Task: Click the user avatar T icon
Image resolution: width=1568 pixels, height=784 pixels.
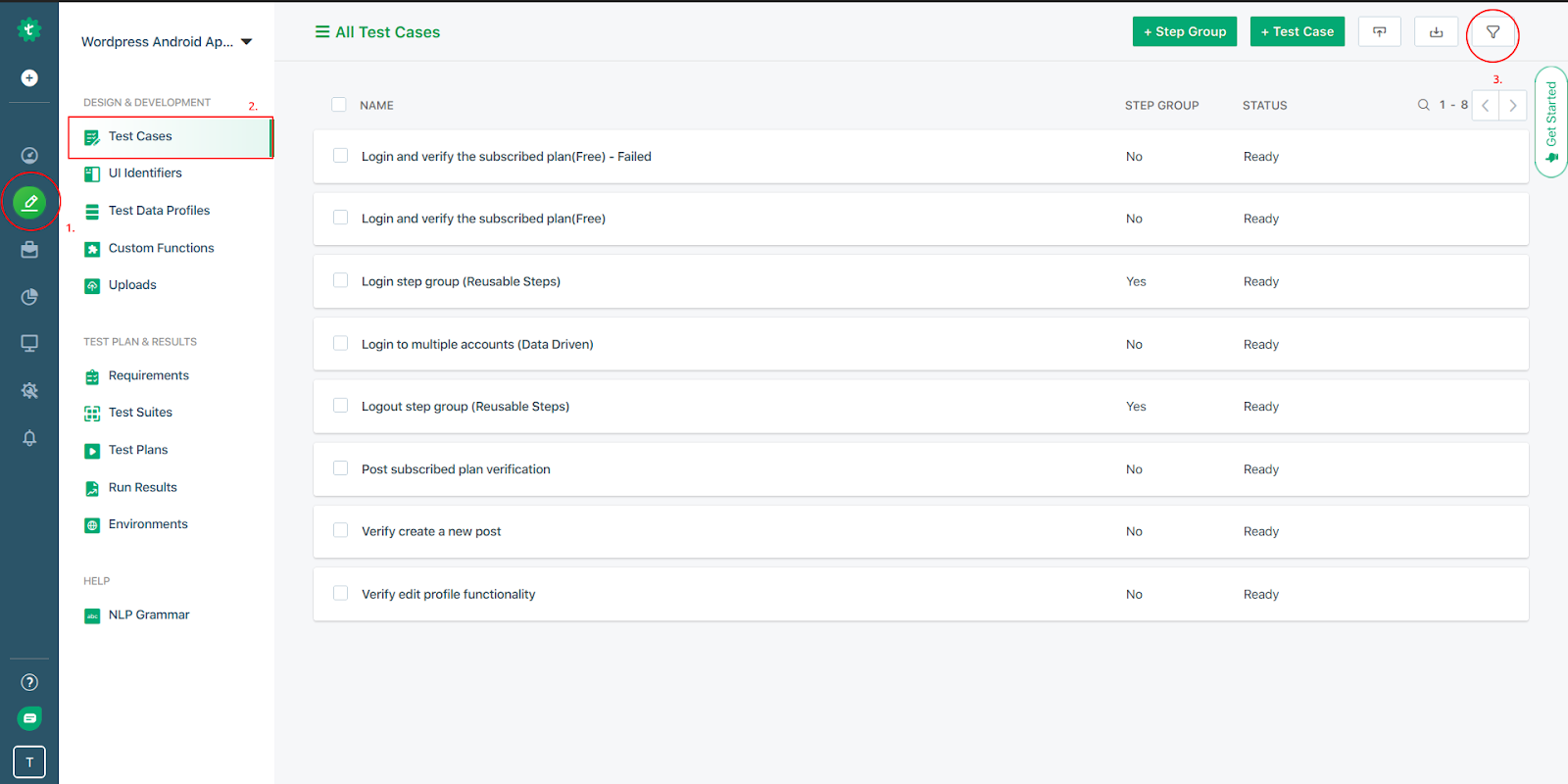Action: point(29,761)
